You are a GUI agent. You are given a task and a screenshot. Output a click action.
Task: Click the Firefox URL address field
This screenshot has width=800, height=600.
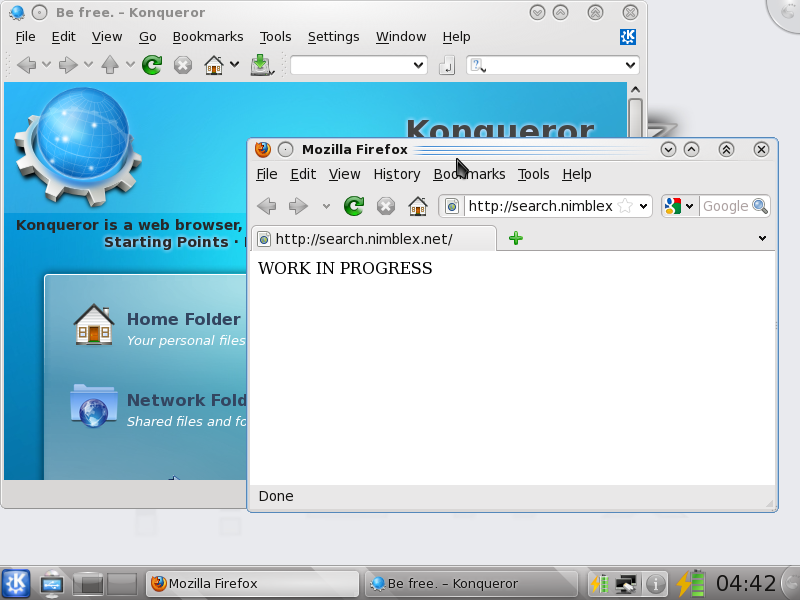tap(540, 206)
